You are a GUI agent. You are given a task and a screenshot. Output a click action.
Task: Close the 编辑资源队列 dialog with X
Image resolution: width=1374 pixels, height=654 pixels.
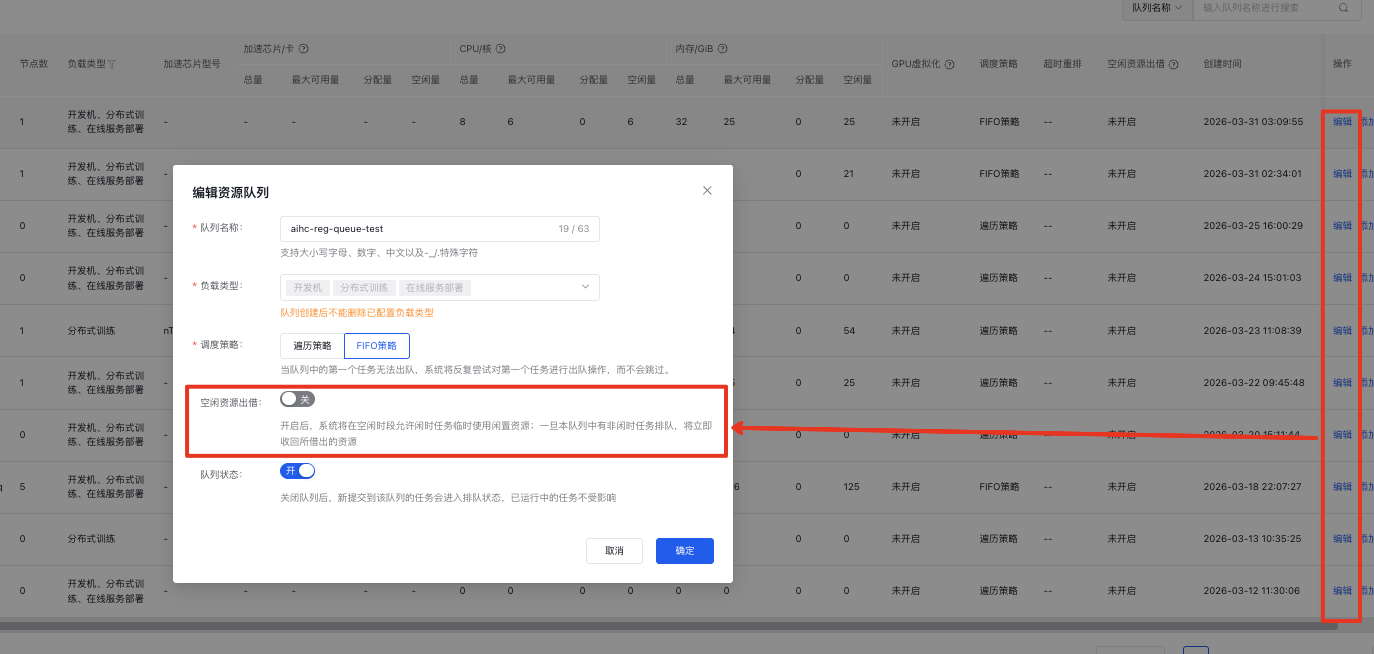707,191
